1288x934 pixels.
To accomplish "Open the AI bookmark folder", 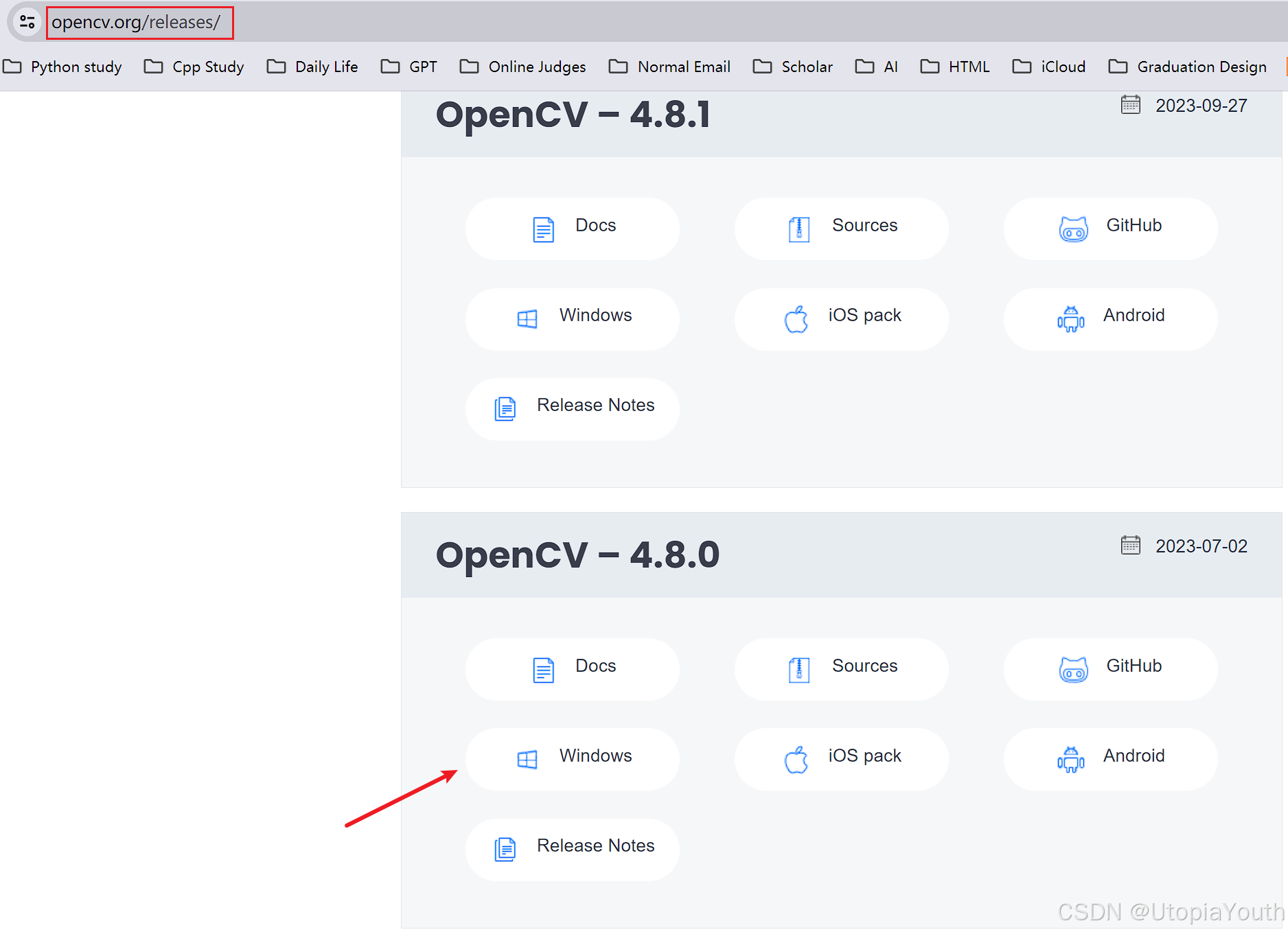I will [x=877, y=67].
